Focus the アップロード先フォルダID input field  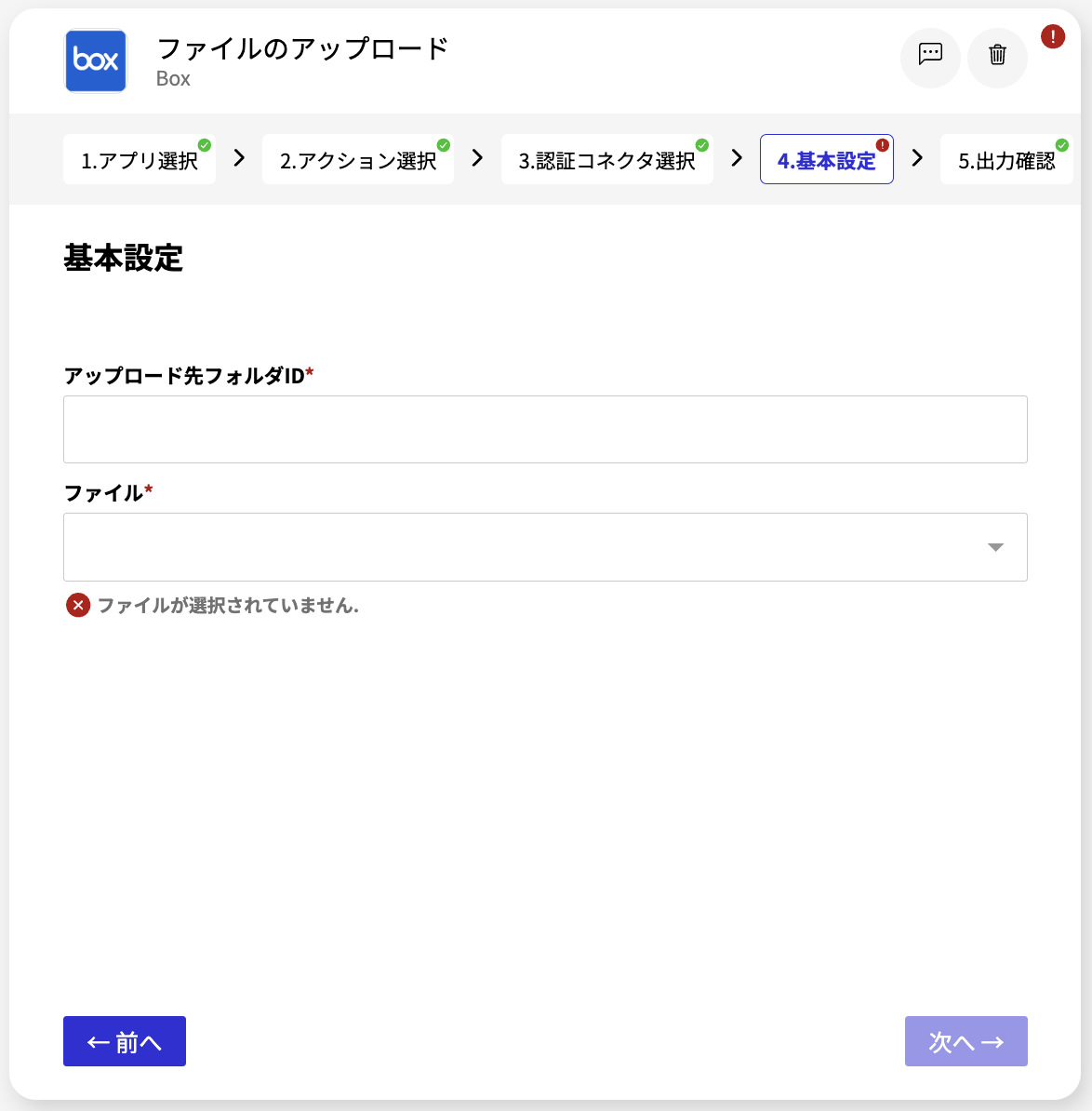[x=545, y=429]
